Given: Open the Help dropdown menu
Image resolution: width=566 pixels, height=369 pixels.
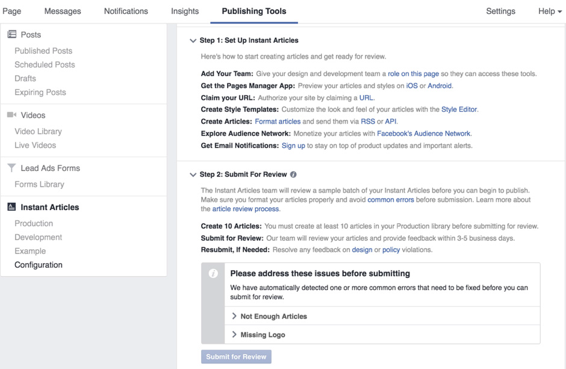Looking at the screenshot, I should click(x=550, y=11).
